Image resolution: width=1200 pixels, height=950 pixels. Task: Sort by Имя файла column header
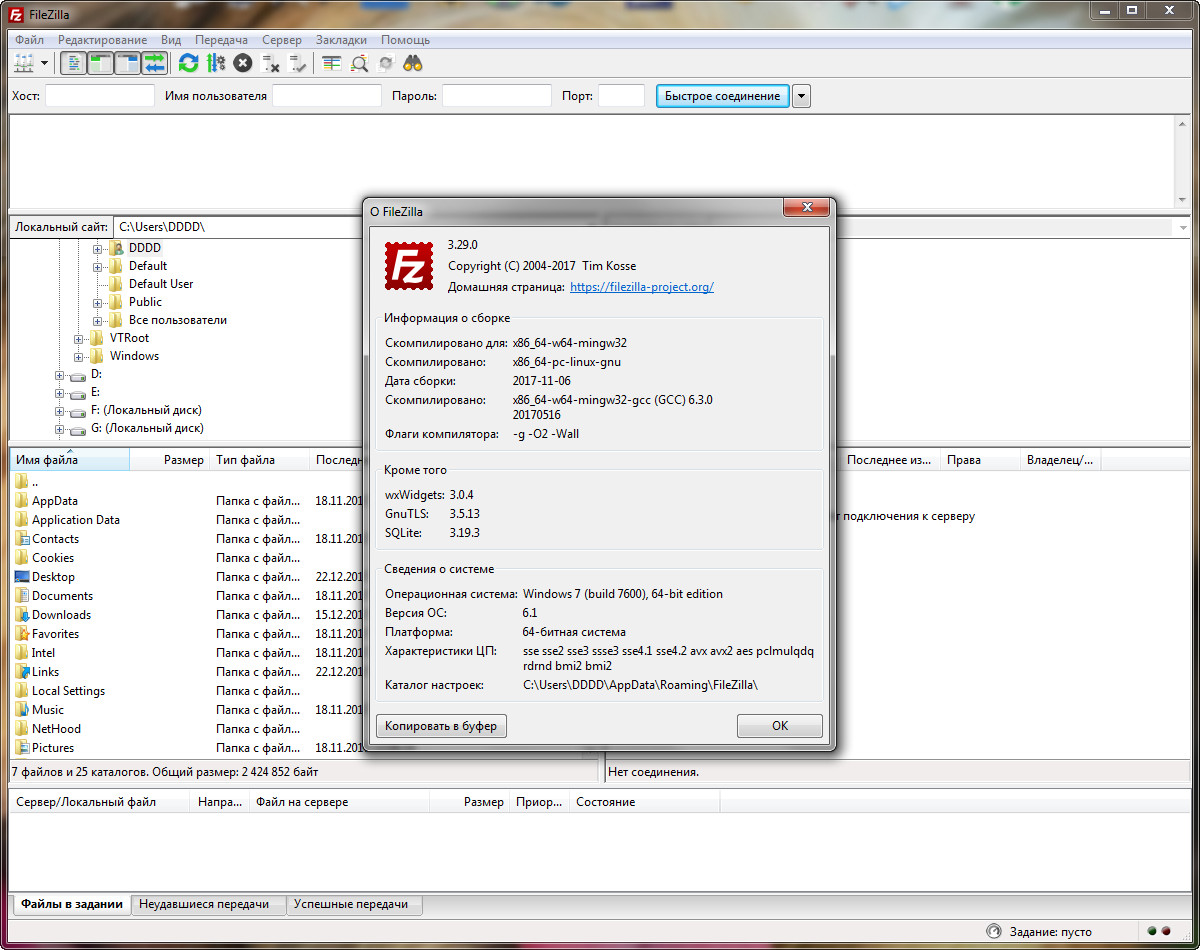click(x=70, y=460)
